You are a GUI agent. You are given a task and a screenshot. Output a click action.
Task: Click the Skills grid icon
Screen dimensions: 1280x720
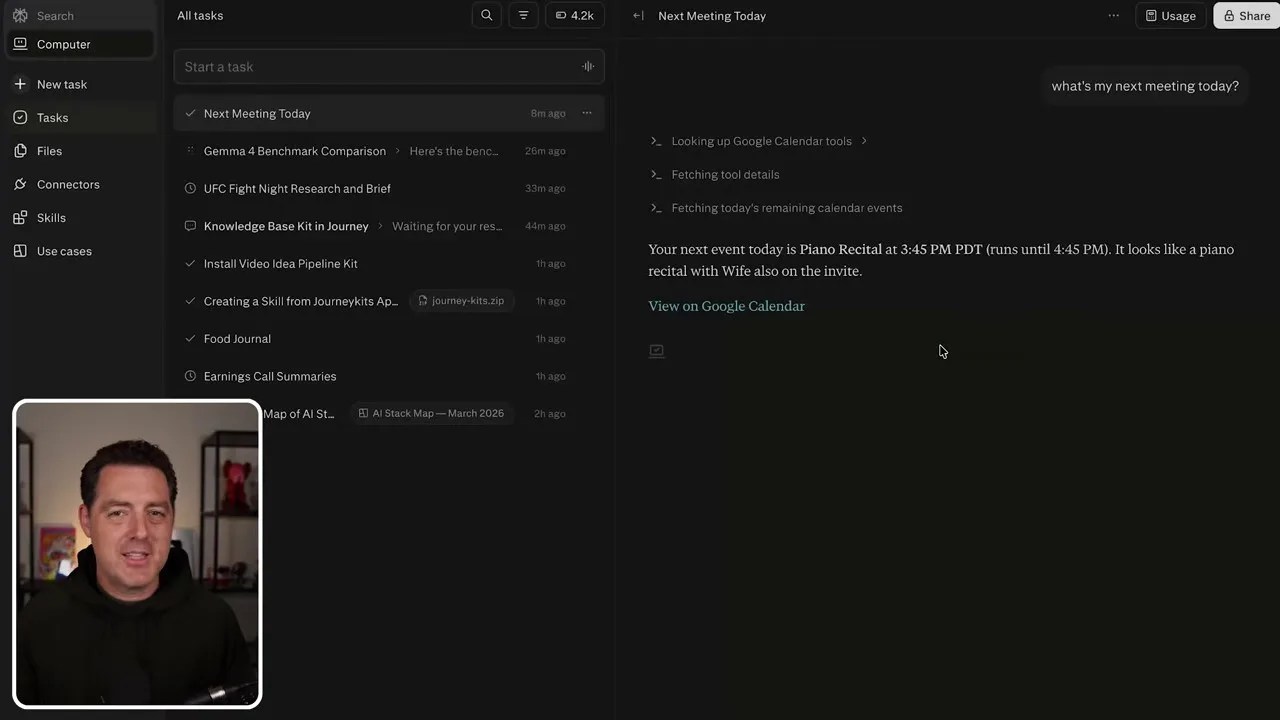click(20, 218)
